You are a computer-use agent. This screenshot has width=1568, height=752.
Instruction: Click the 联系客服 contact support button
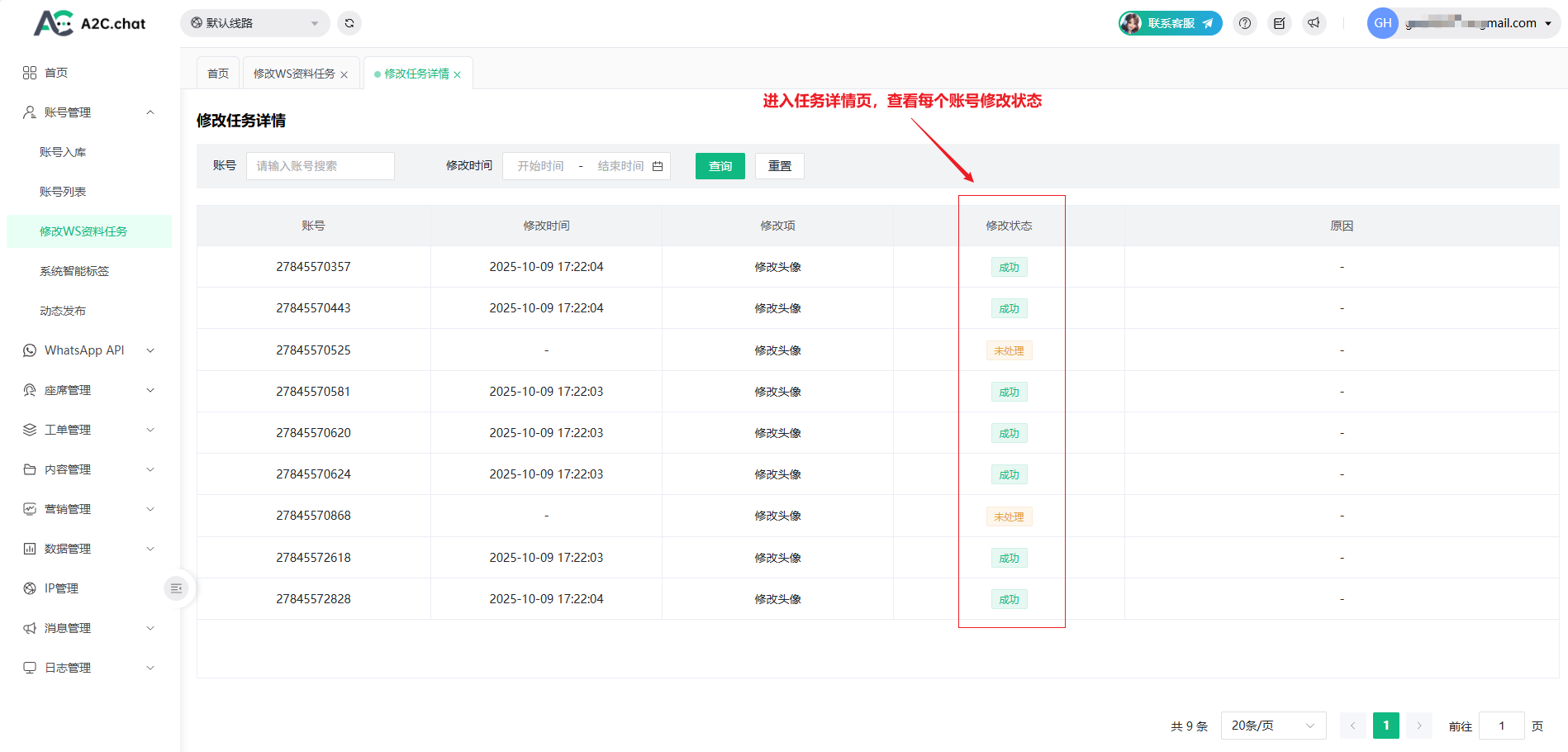point(1170,23)
